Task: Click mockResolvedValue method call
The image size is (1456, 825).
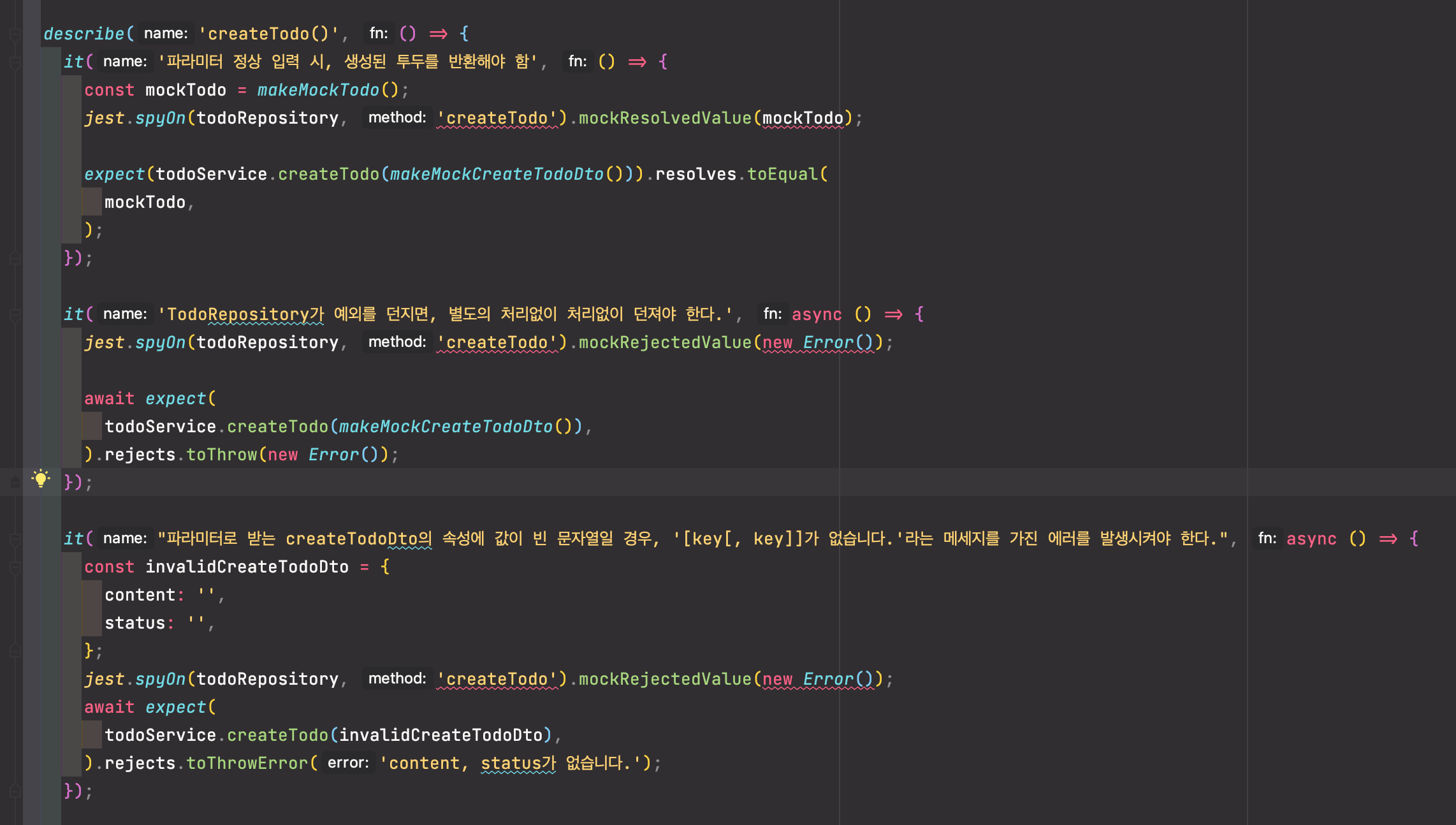Action: click(665, 118)
